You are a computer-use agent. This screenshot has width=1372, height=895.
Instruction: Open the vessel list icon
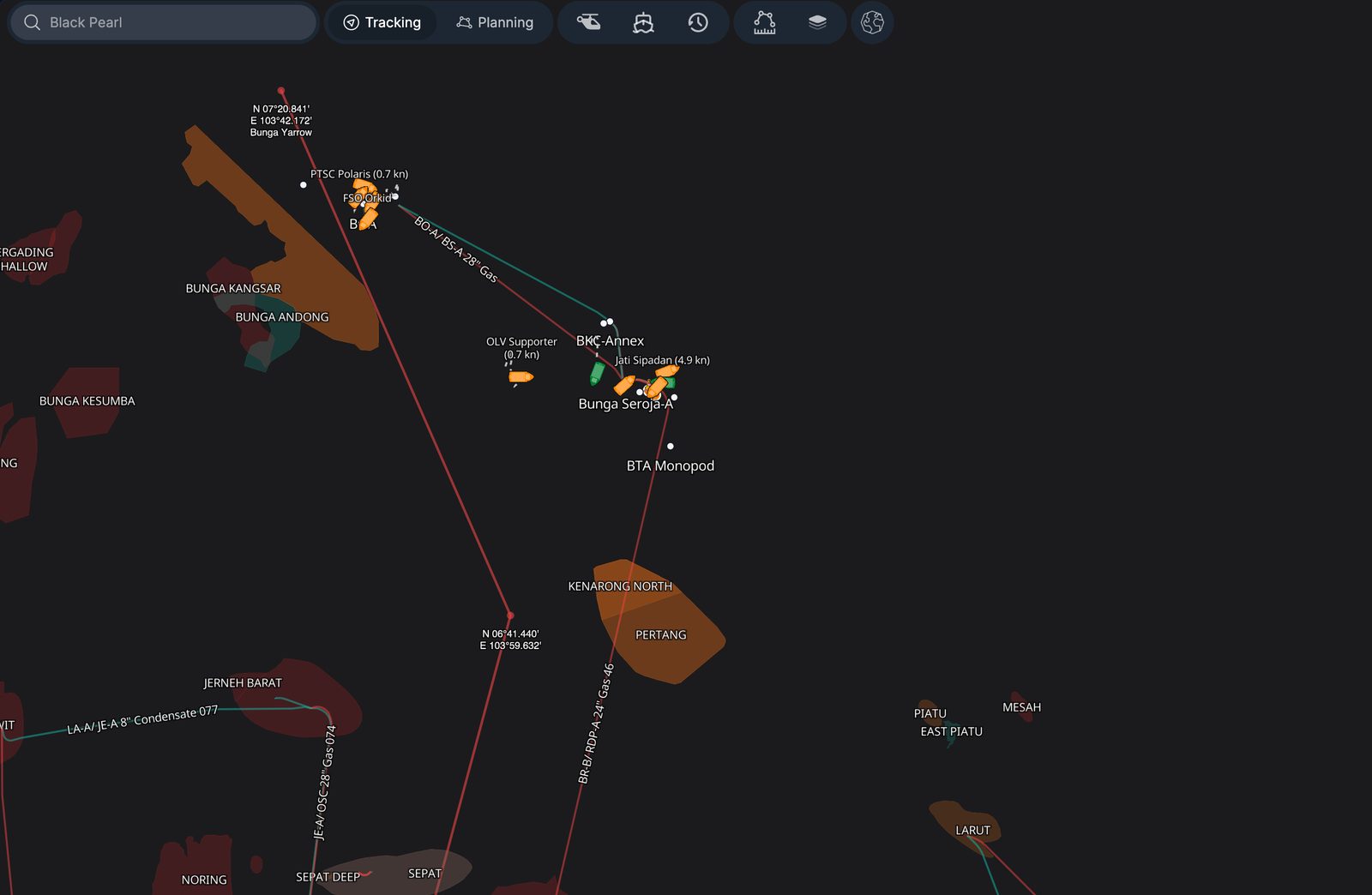pyautogui.click(x=643, y=22)
